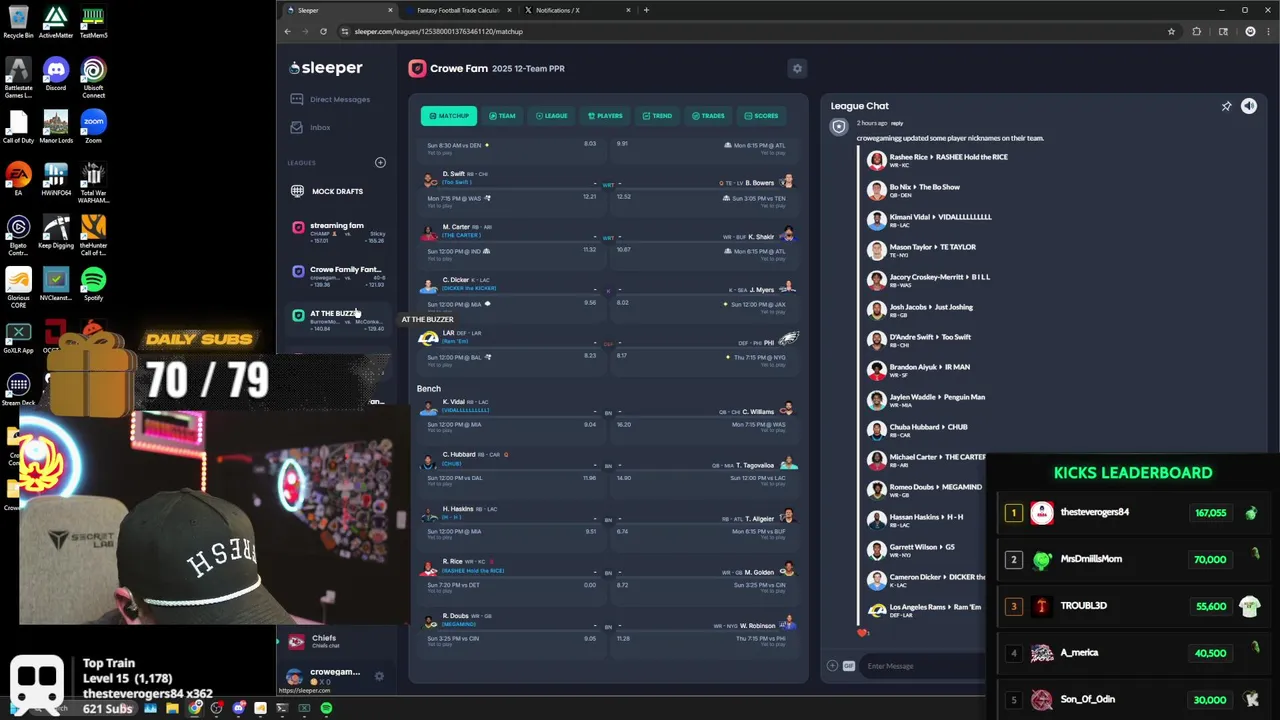Pin the League Chat panel
1280x720 pixels.
click(x=1226, y=106)
